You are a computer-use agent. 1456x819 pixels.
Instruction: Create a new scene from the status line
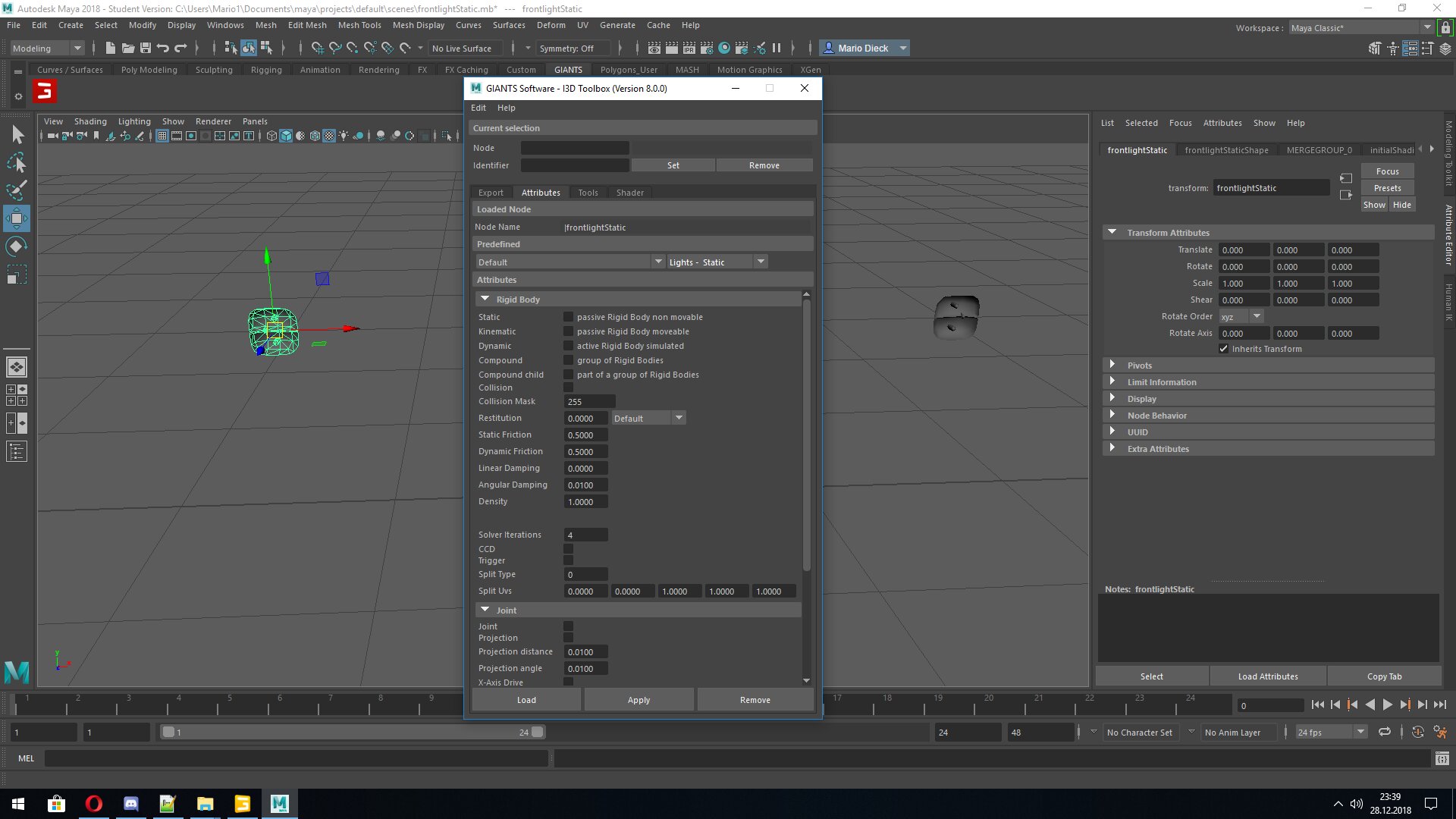click(x=111, y=48)
